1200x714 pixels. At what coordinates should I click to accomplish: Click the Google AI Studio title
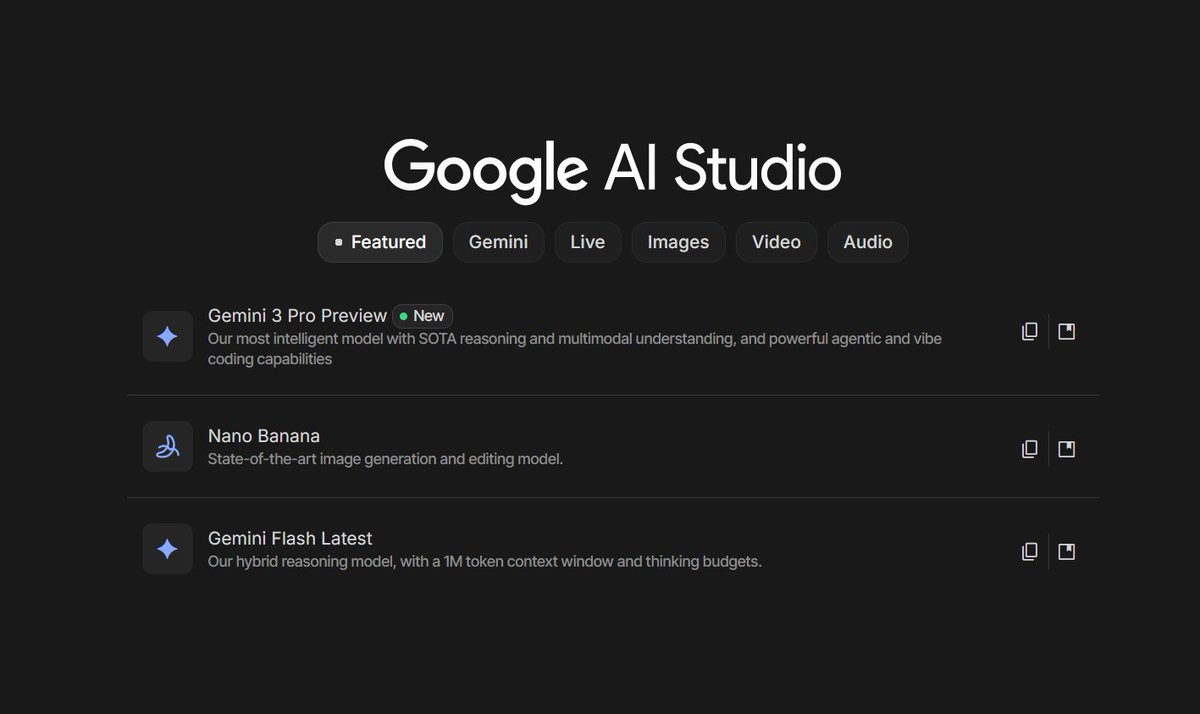612,168
